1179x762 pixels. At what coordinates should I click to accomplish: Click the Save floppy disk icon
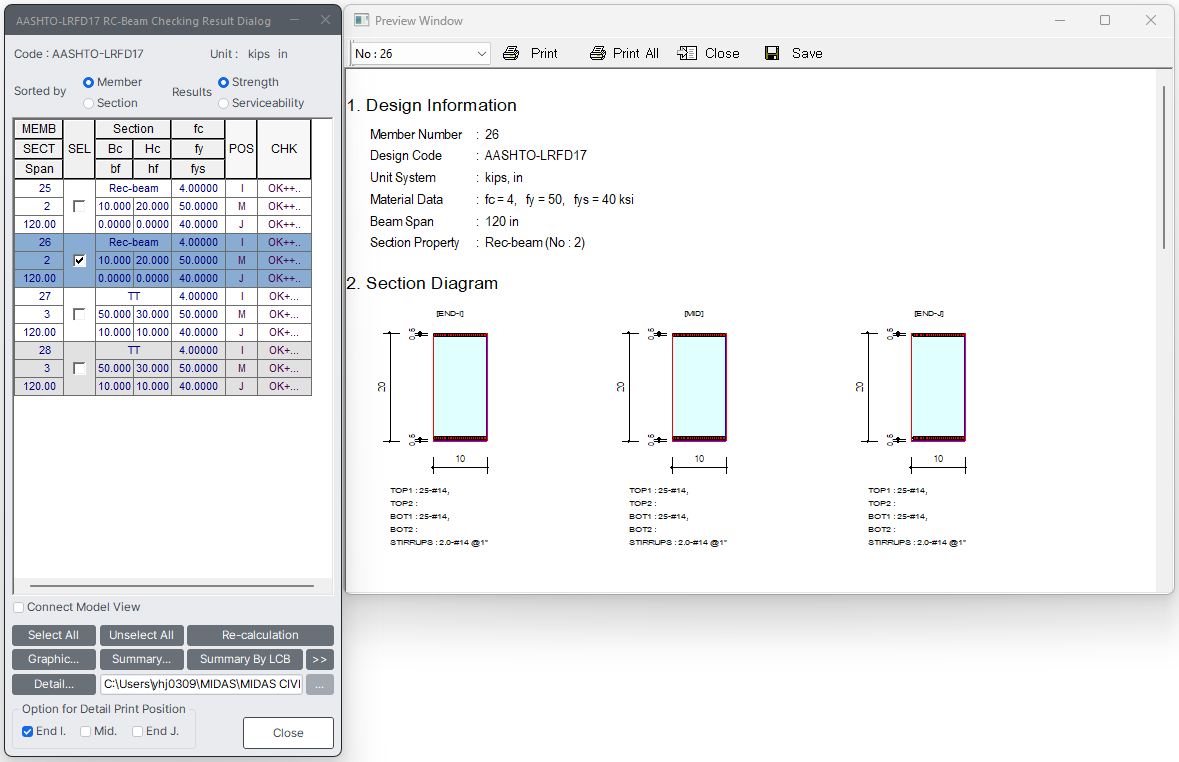[x=772, y=53]
